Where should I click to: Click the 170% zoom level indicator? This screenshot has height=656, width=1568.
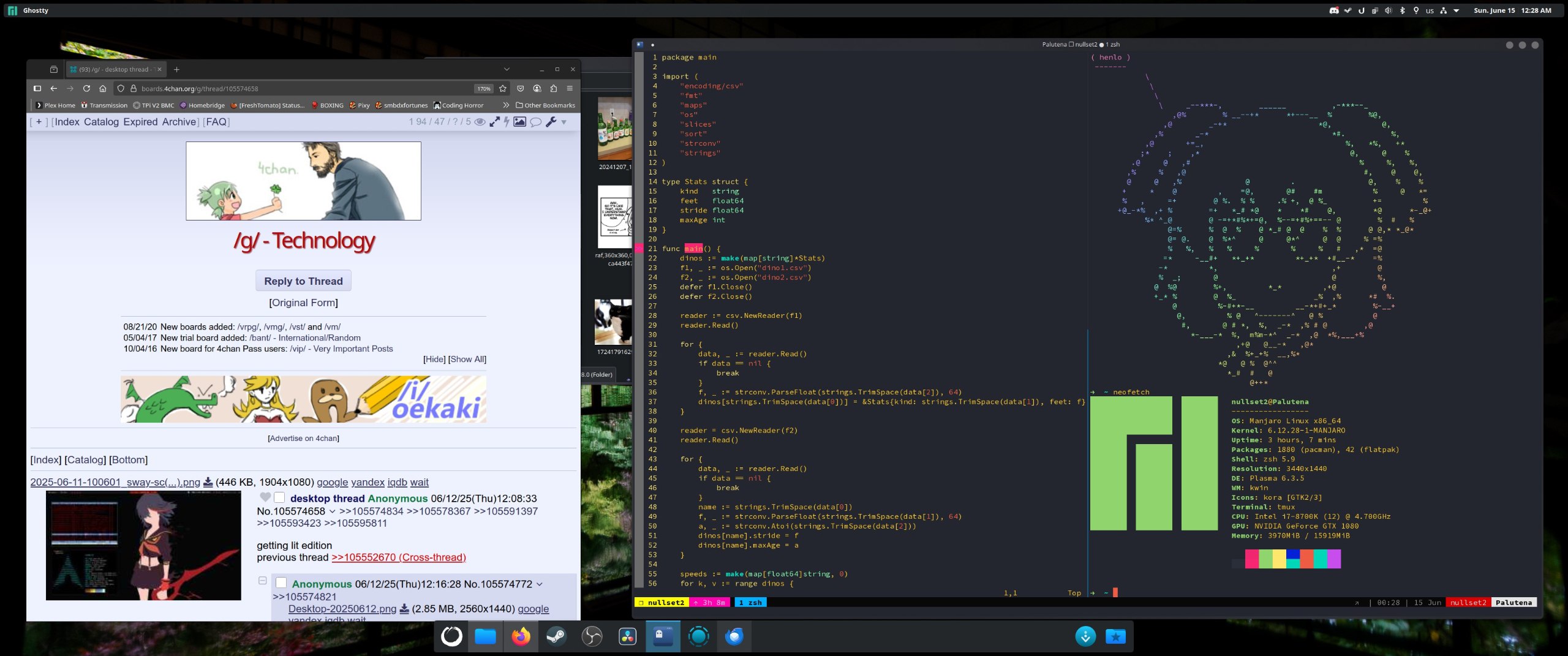click(x=484, y=88)
